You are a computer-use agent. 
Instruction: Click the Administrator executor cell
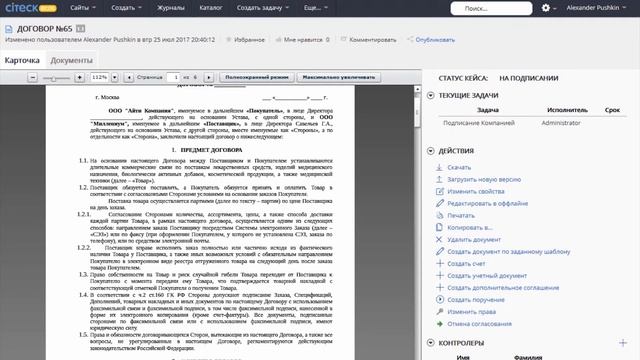pos(561,123)
